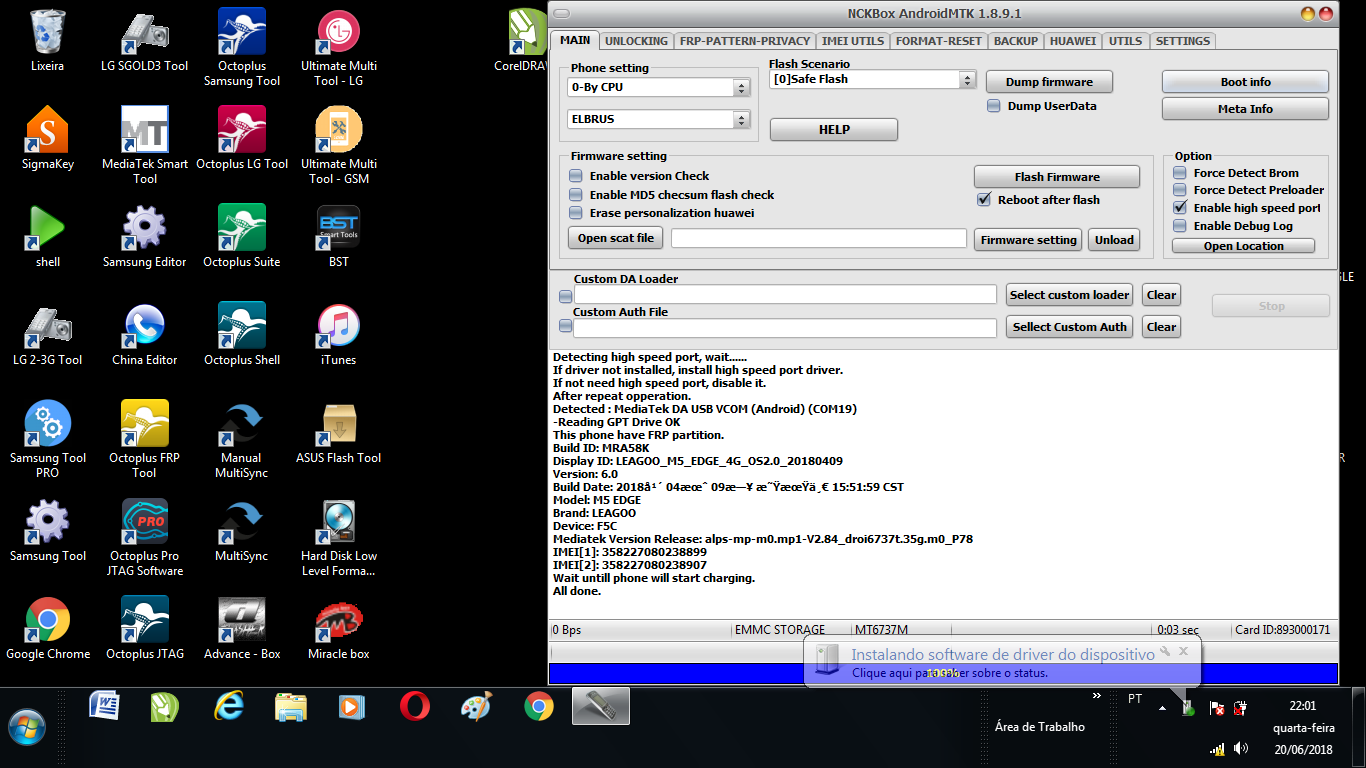Tick Dump UserData checkbox
The image size is (1366, 768).
(x=994, y=106)
